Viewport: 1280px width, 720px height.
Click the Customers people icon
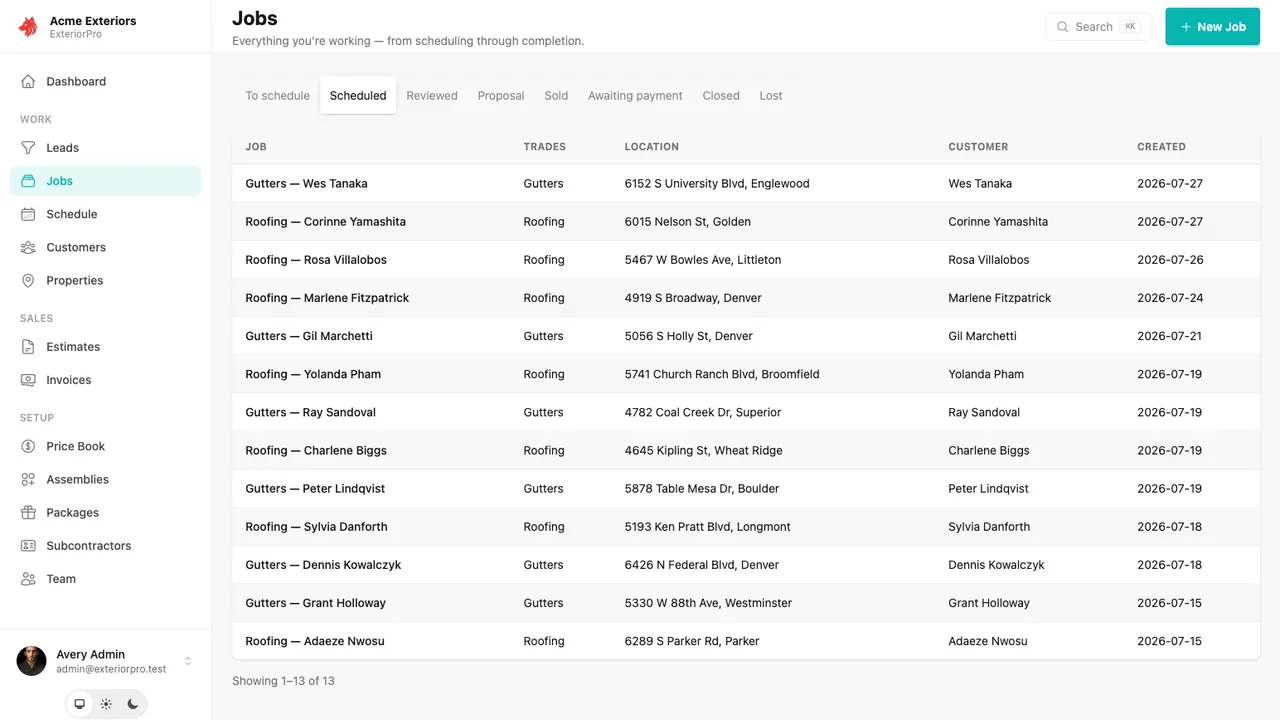(x=28, y=247)
